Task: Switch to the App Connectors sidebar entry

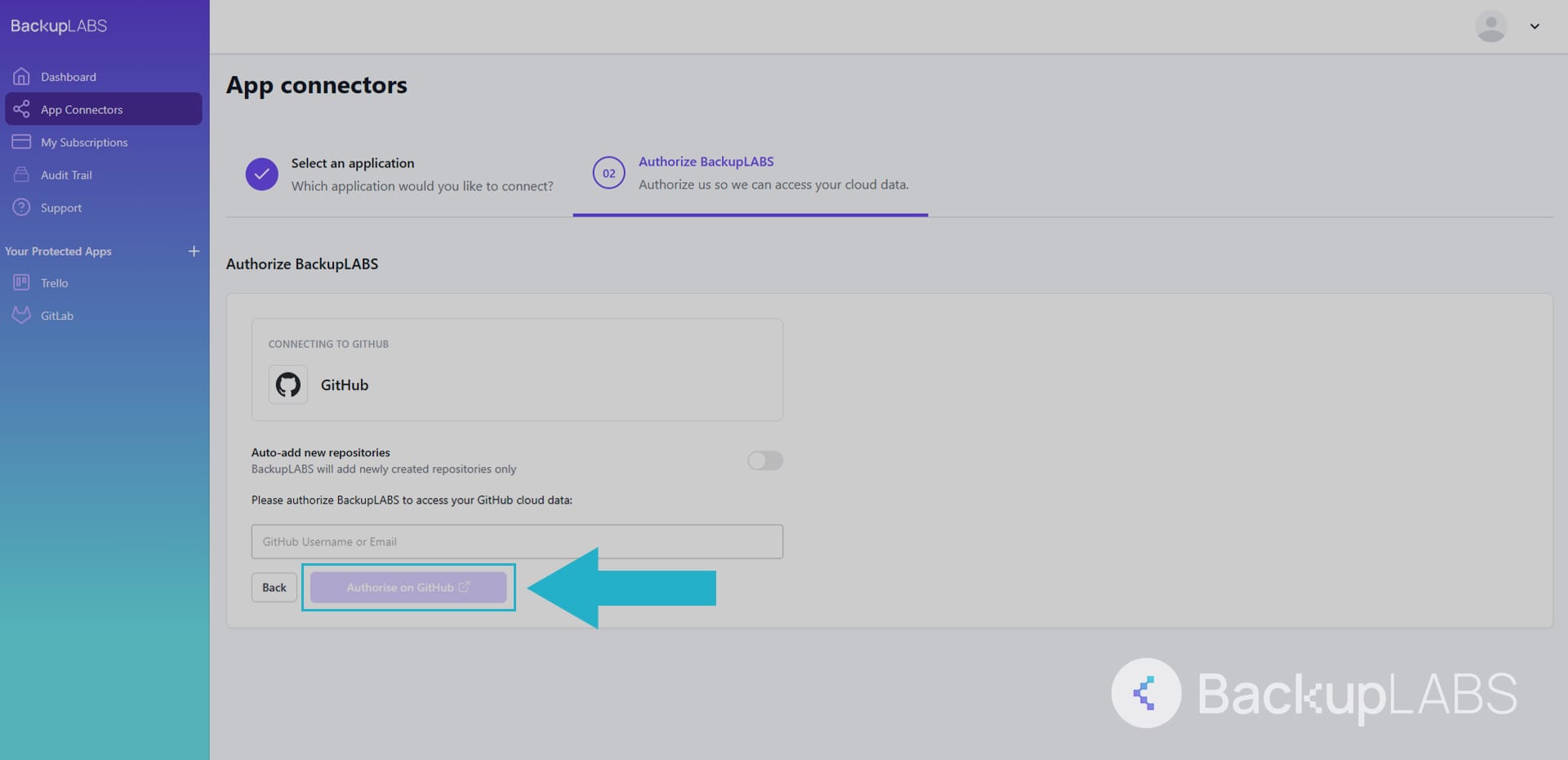Action: point(82,109)
